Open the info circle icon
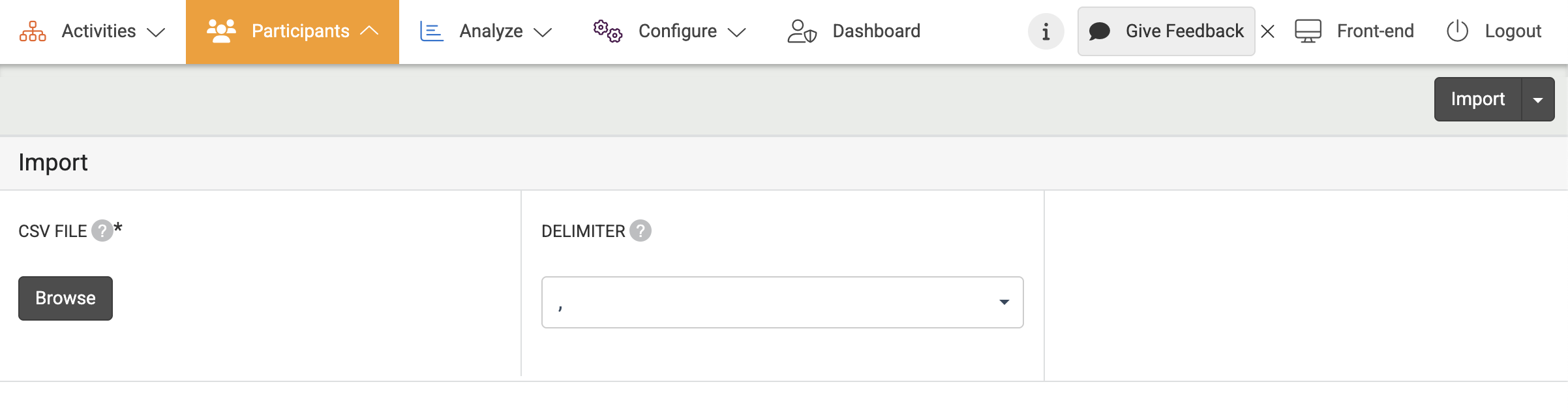Image resolution: width=1568 pixels, height=414 pixels. [x=1046, y=31]
